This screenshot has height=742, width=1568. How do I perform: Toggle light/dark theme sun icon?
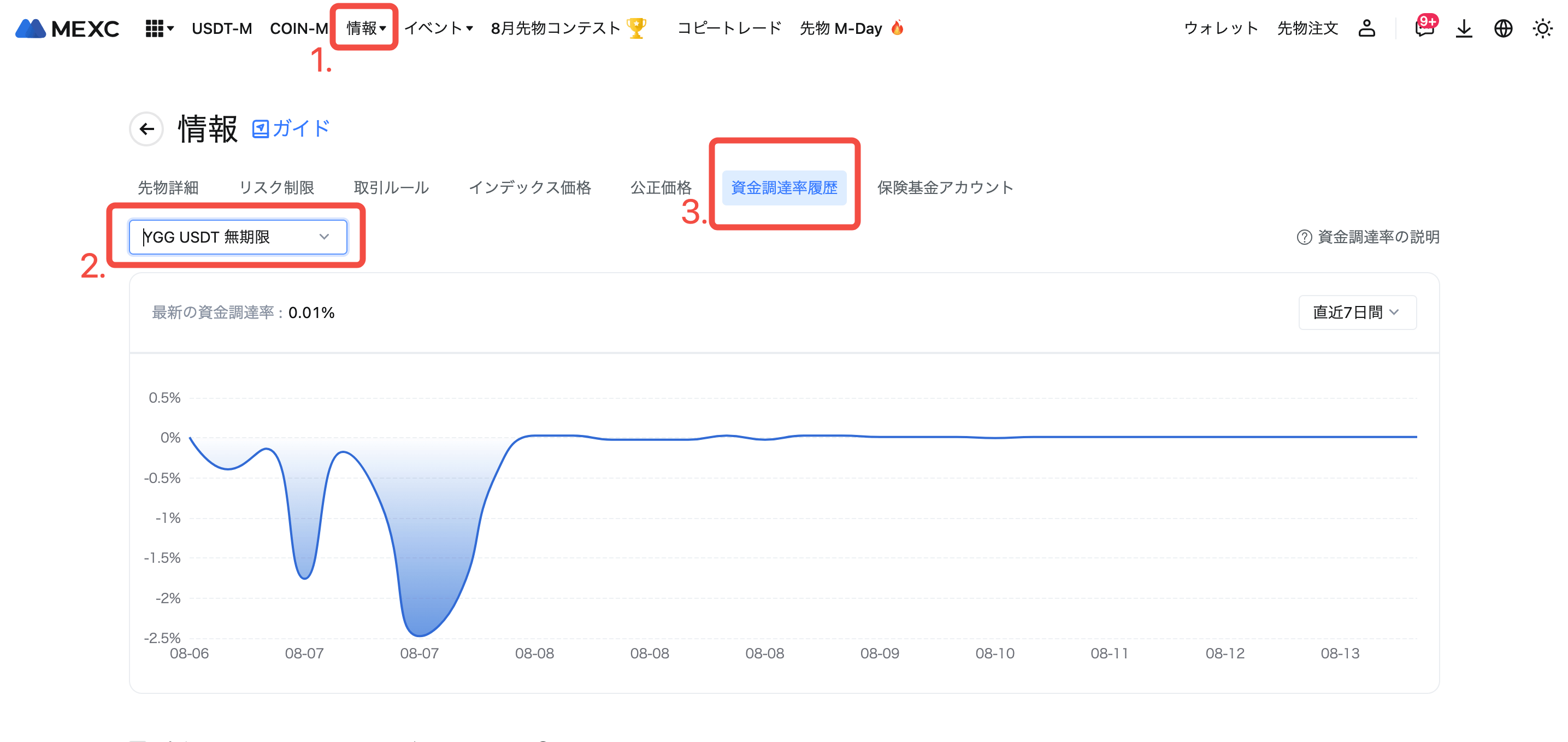tap(1542, 28)
